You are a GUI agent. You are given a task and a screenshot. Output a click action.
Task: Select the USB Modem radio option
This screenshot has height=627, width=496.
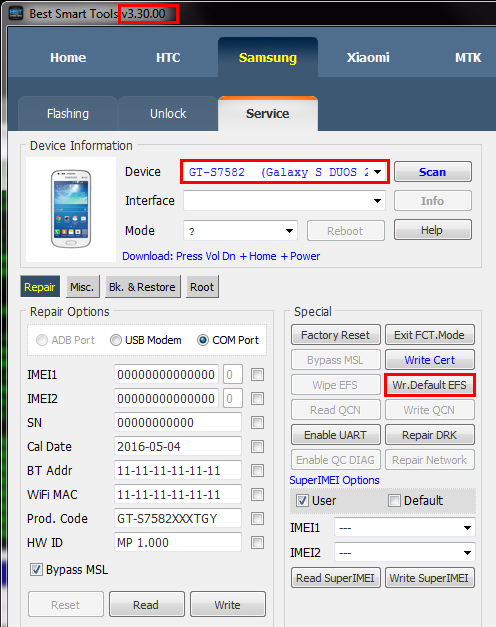click(x=116, y=340)
